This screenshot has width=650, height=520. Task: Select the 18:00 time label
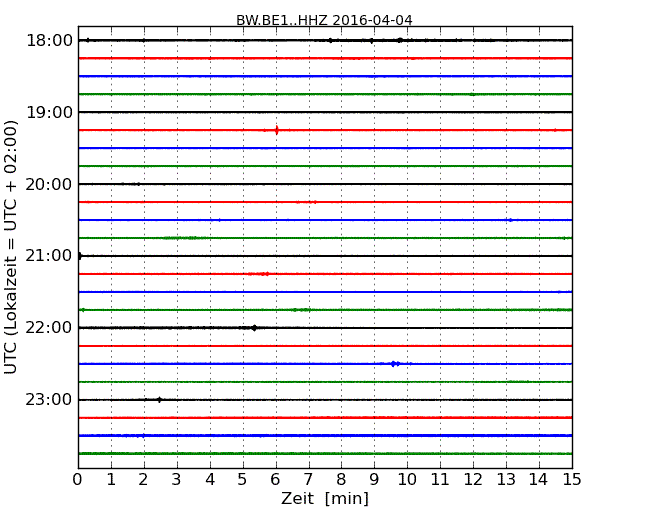[49, 41]
